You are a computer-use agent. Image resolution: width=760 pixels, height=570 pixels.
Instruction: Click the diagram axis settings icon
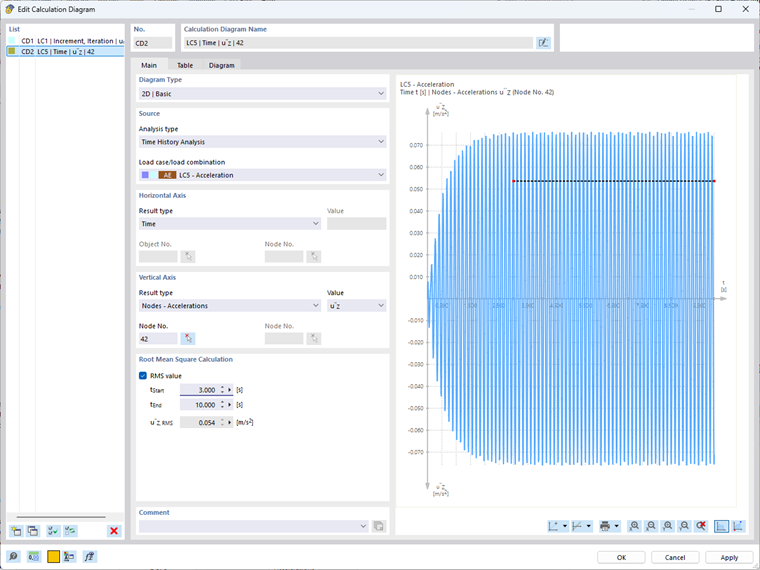pyautogui.click(x=554, y=526)
